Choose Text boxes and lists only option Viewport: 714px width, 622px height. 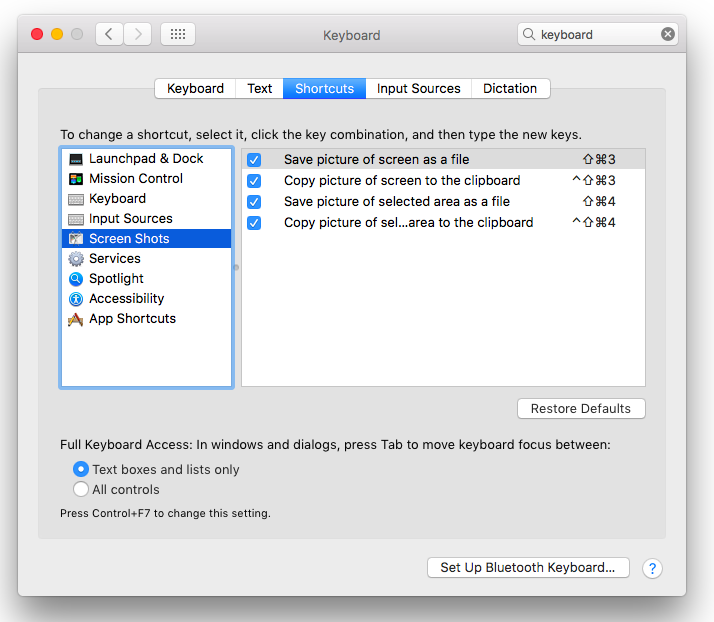[x=81, y=470]
